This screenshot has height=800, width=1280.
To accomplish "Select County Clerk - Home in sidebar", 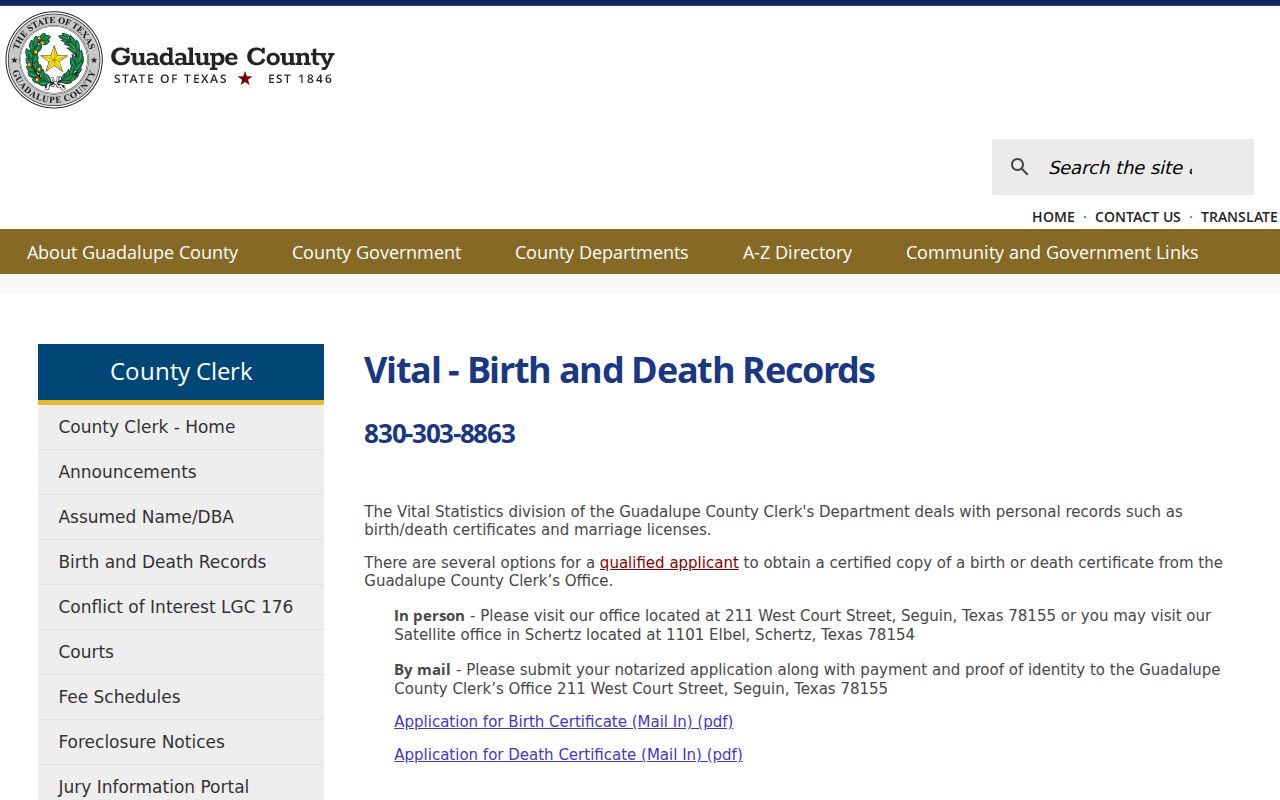I will pyautogui.click(x=181, y=427).
